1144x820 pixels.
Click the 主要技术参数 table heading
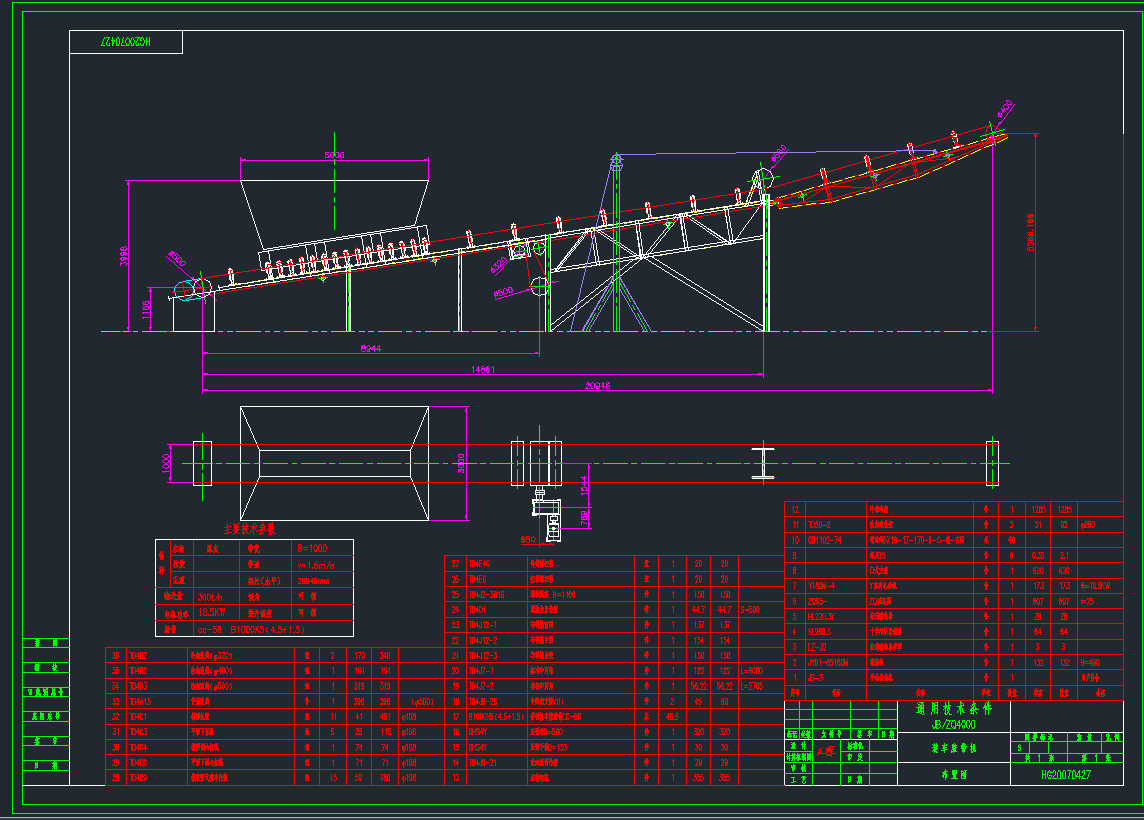pyautogui.click(x=255, y=527)
